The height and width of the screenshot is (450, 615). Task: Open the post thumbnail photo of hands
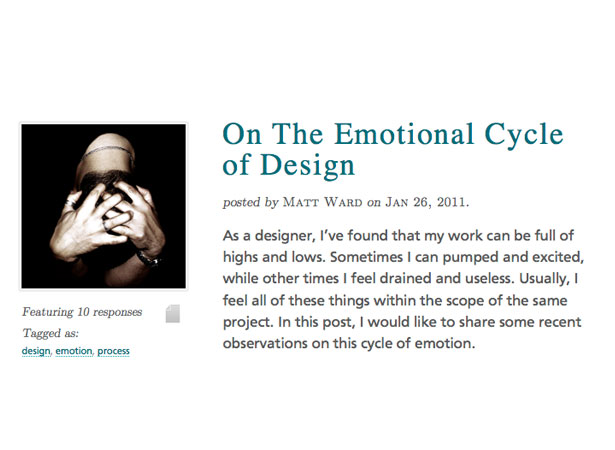(x=104, y=206)
